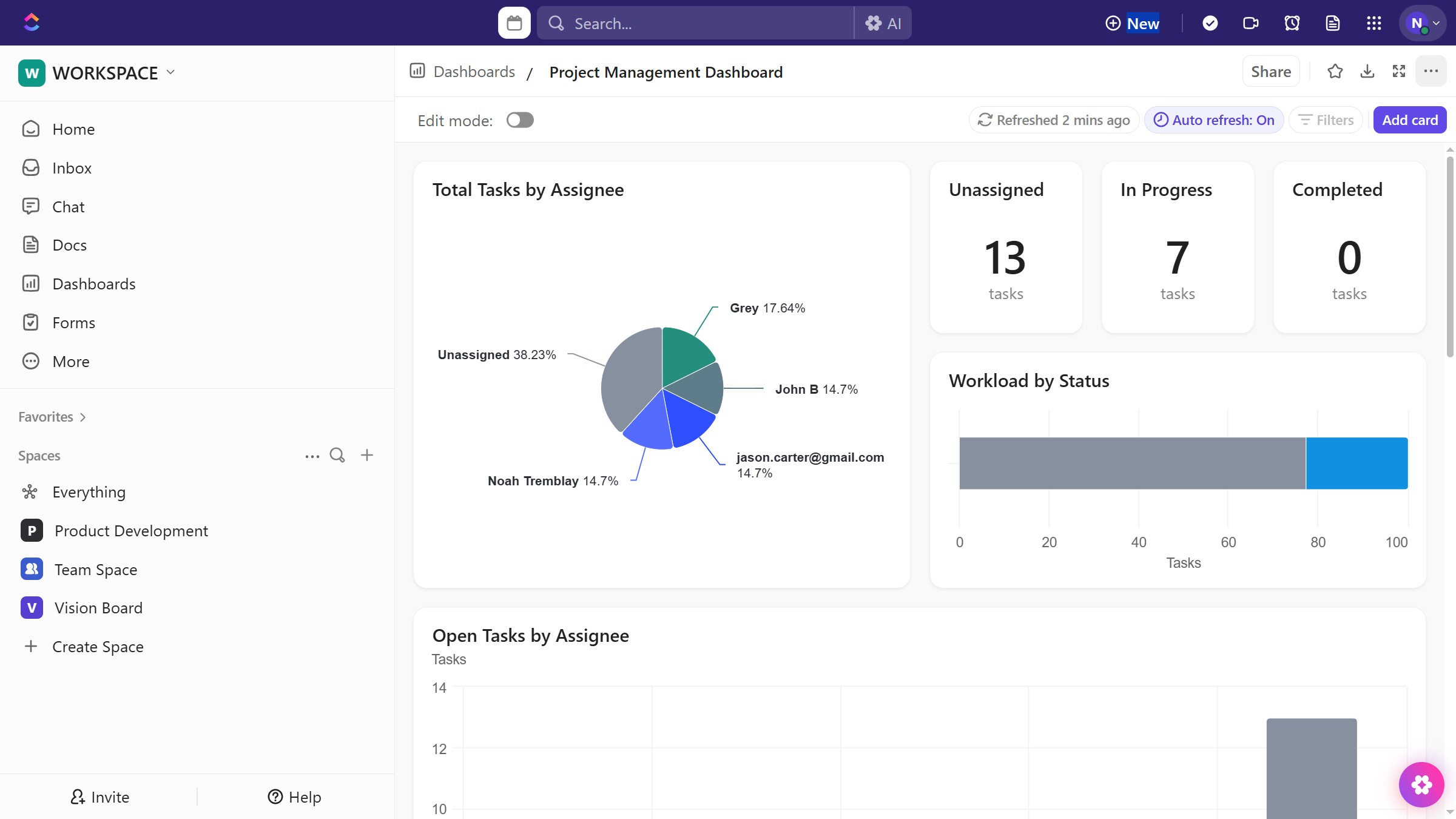Open Chat from the sidebar
Screen dimensions: 1456x819
click(x=68, y=206)
